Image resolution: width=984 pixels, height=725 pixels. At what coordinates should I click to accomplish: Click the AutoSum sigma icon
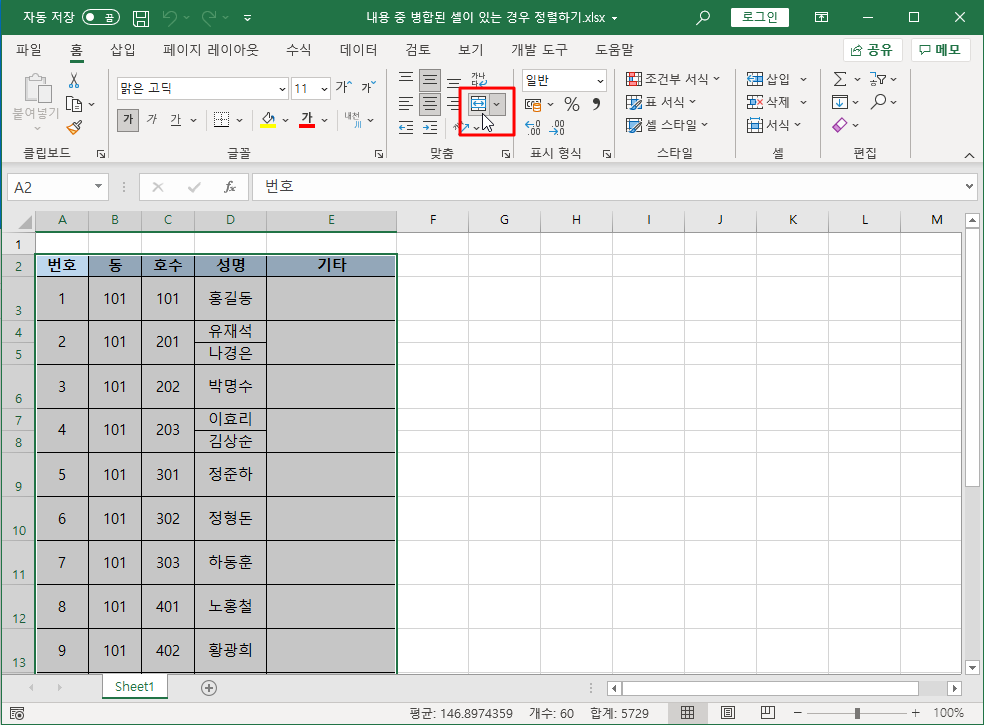(840, 79)
